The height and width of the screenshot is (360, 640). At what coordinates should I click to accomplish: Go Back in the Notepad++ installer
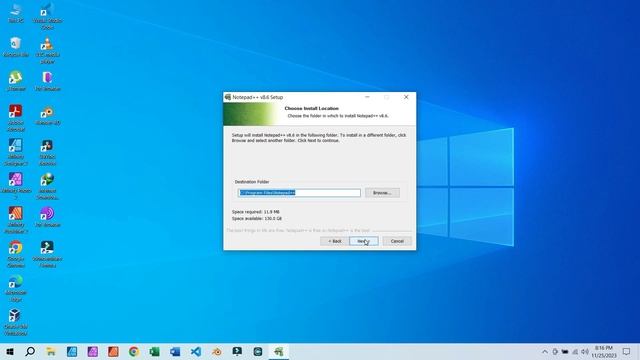click(334, 241)
